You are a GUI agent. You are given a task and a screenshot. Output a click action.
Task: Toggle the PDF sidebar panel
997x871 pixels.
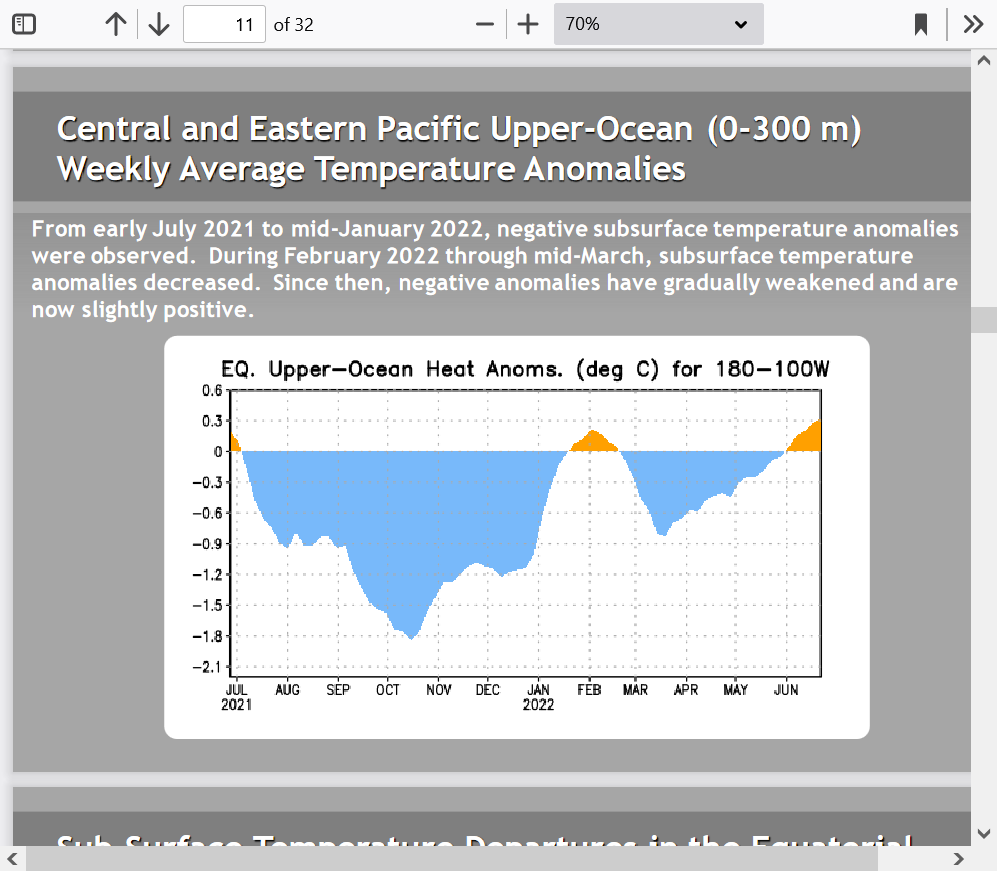[24, 24]
